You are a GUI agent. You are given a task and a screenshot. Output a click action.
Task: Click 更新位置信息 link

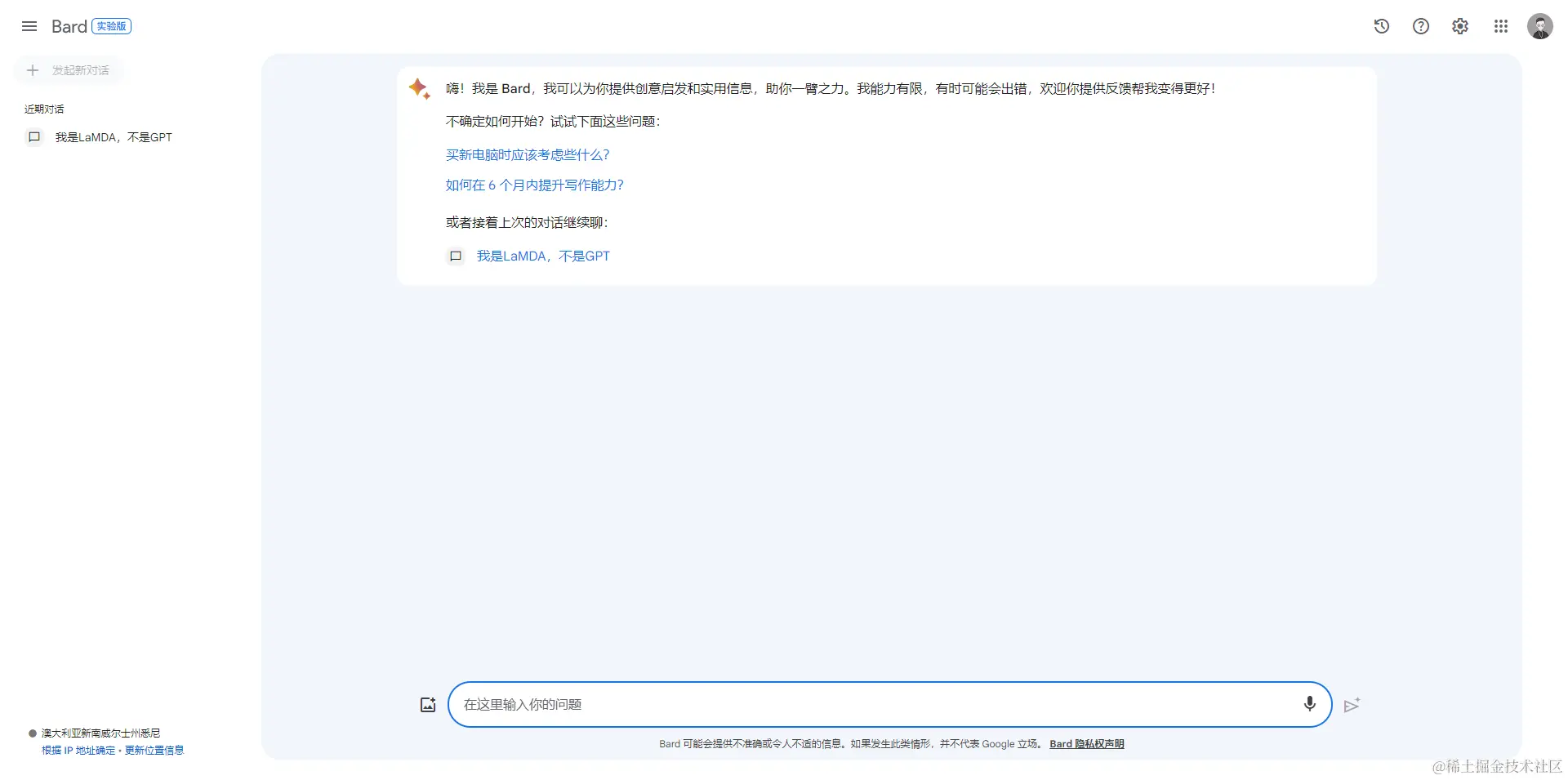click(x=154, y=751)
